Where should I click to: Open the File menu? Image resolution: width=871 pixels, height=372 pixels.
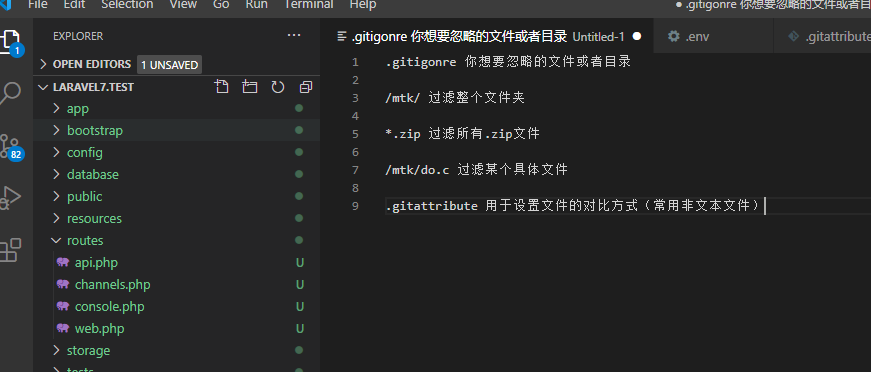point(37,5)
